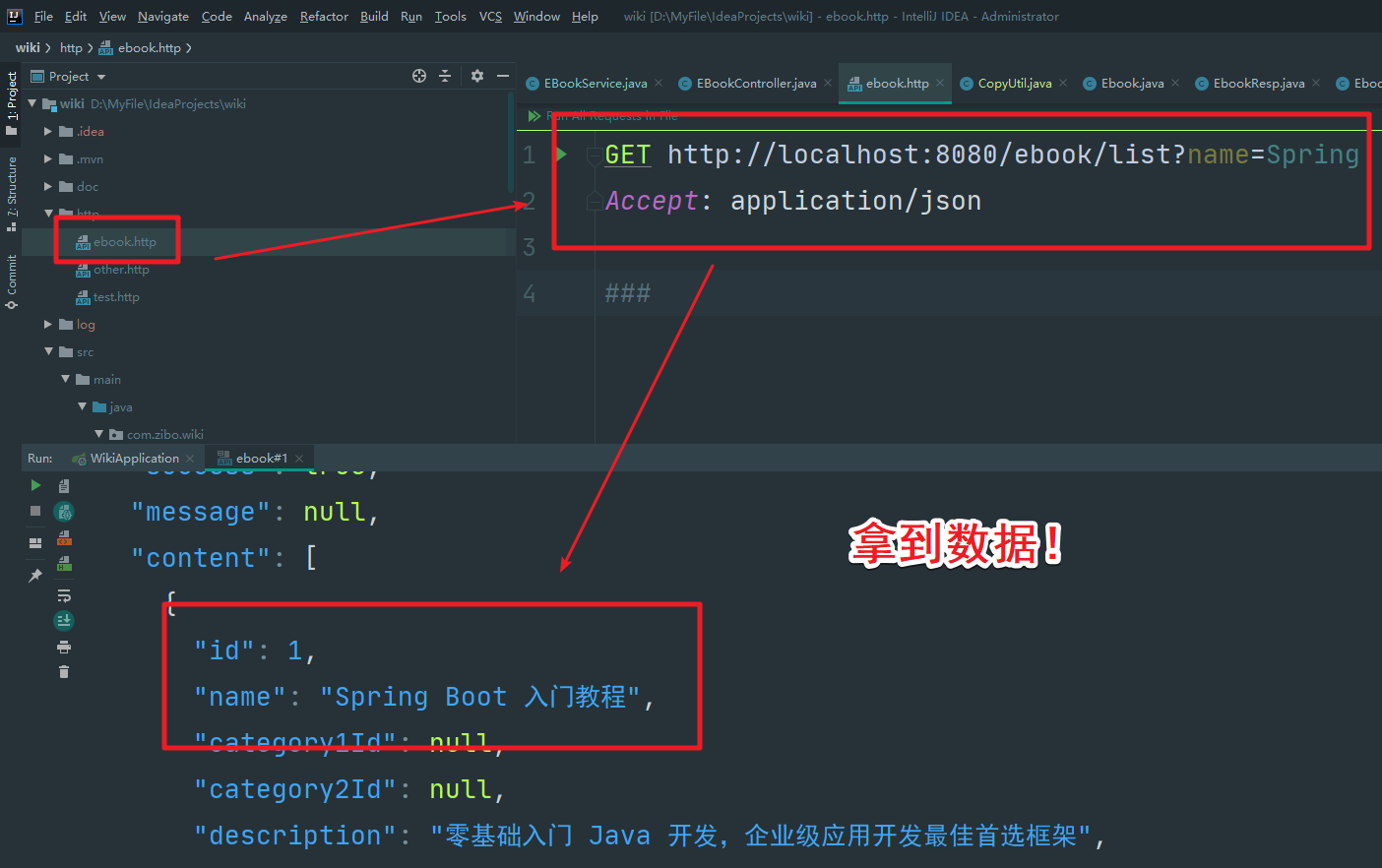Image resolution: width=1382 pixels, height=868 pixels.
Task: Click Run All Requests in File icon
Action: pyautogui.click(x=534, y=116)
